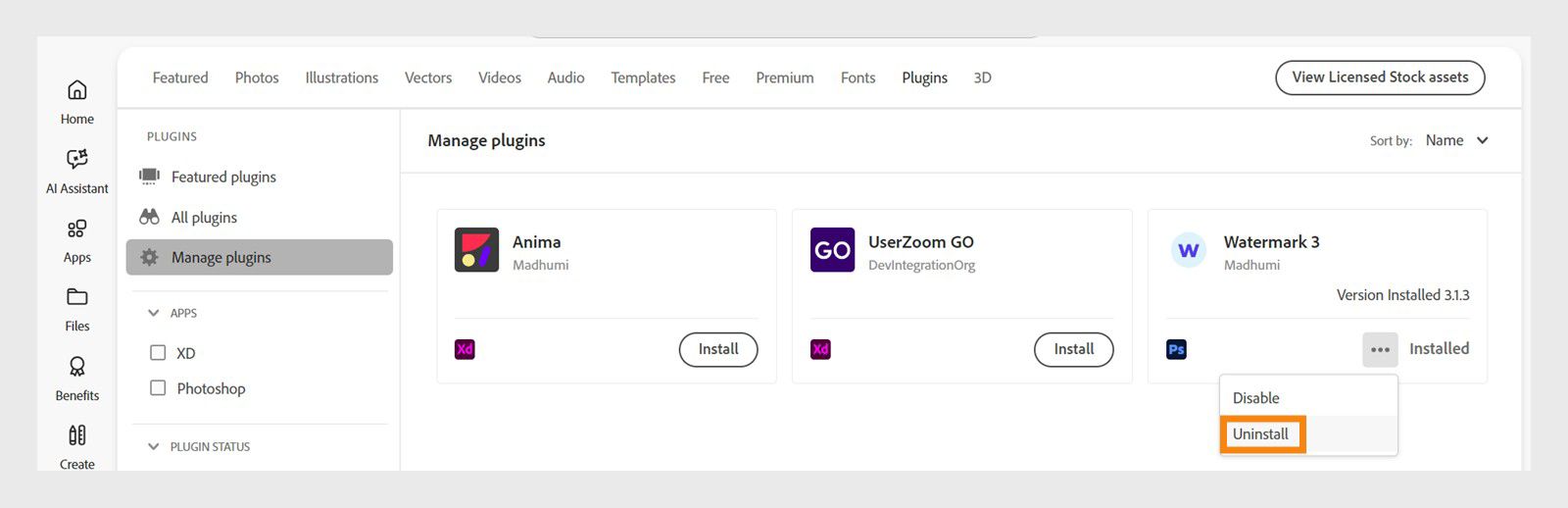Image resolution: width=1568 pixels, height=508 pixels.
Task: Choose Disable from the plugin menu
Action: (x=1308, y=398)
